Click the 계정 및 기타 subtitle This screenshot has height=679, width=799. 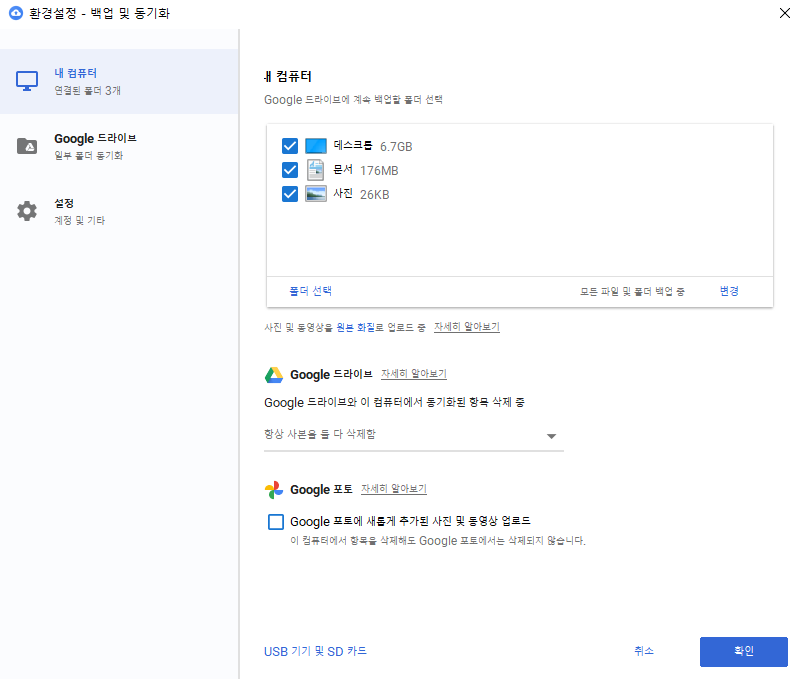click(x=79, y=220)
